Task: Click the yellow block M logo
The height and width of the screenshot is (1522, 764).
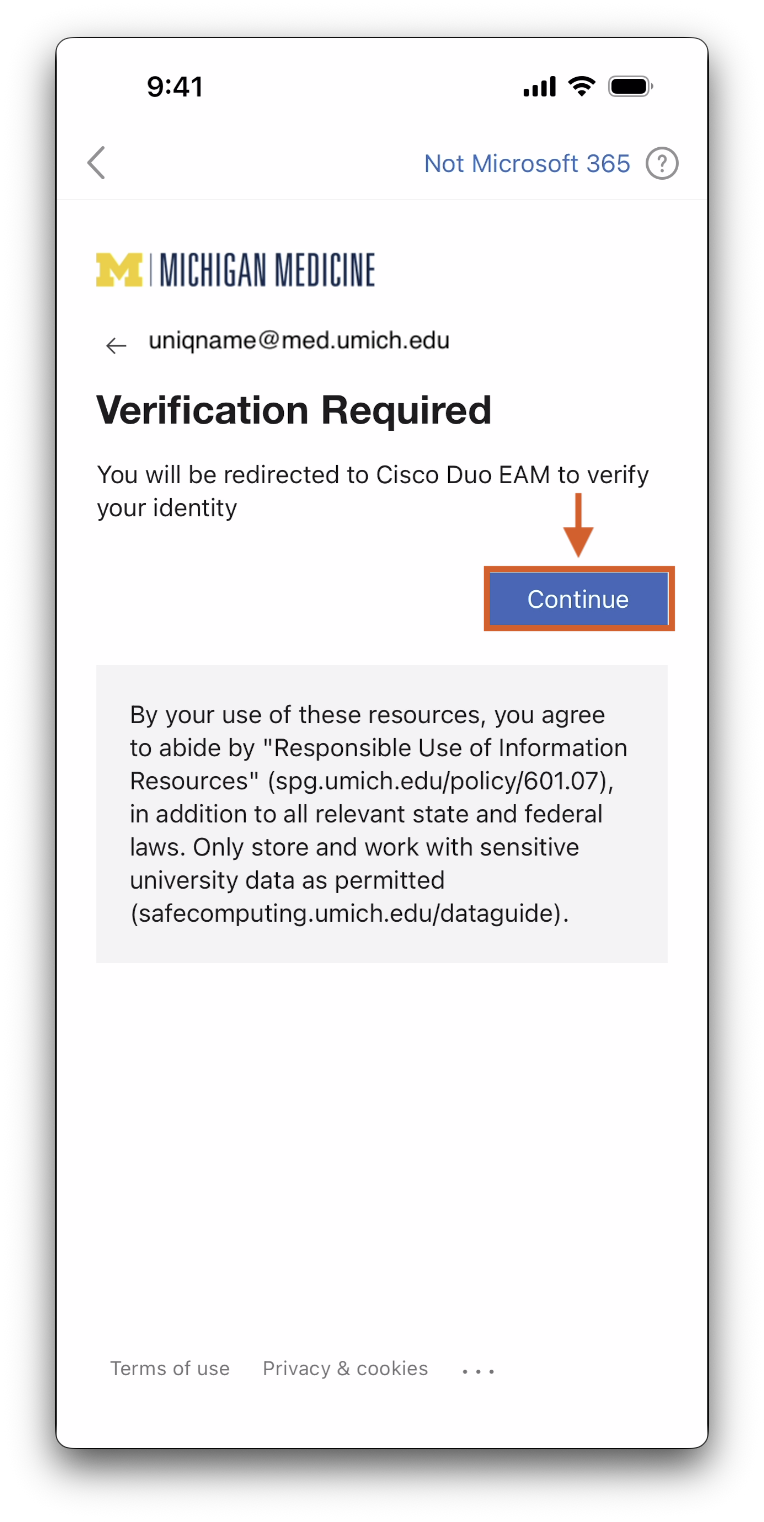Action: tap(119, 270)
